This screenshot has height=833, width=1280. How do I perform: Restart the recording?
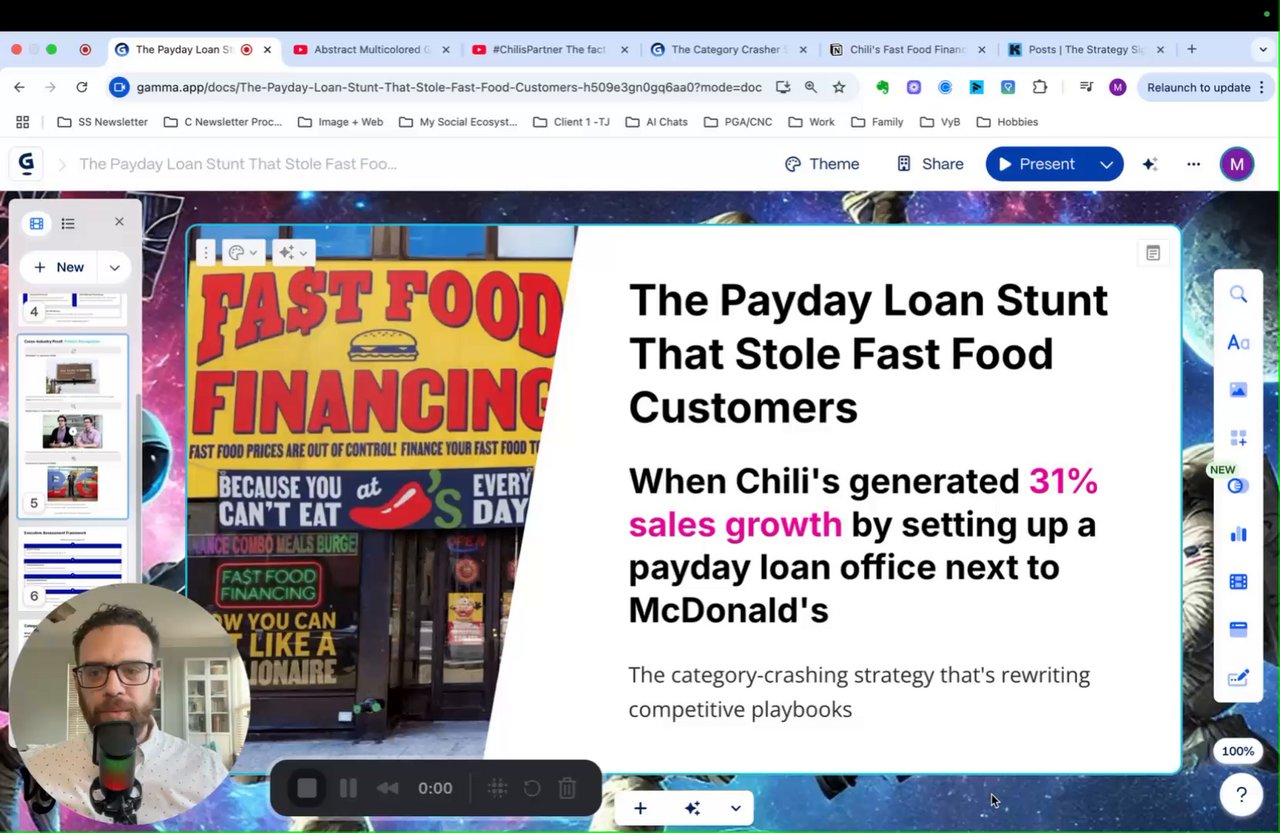[532, 788]
